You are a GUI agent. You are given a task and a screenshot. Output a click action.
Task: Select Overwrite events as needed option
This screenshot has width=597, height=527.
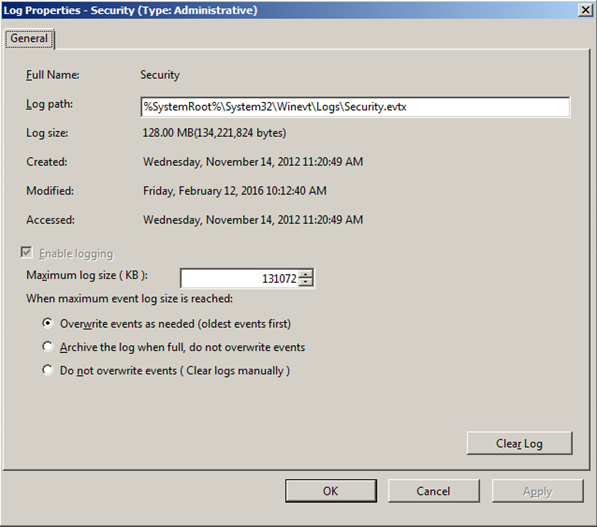point(48,323)
